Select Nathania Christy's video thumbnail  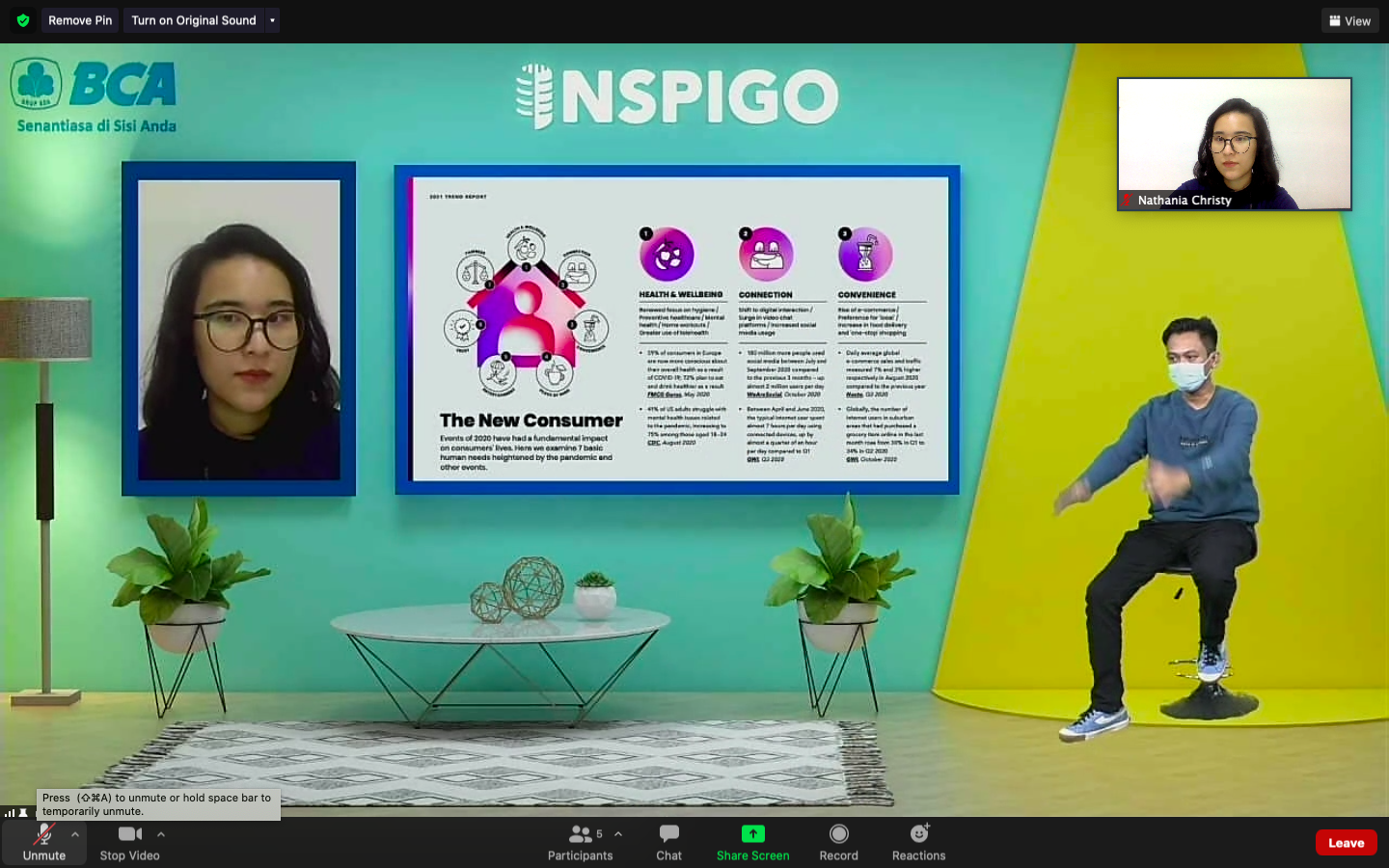coord(1234,143)
